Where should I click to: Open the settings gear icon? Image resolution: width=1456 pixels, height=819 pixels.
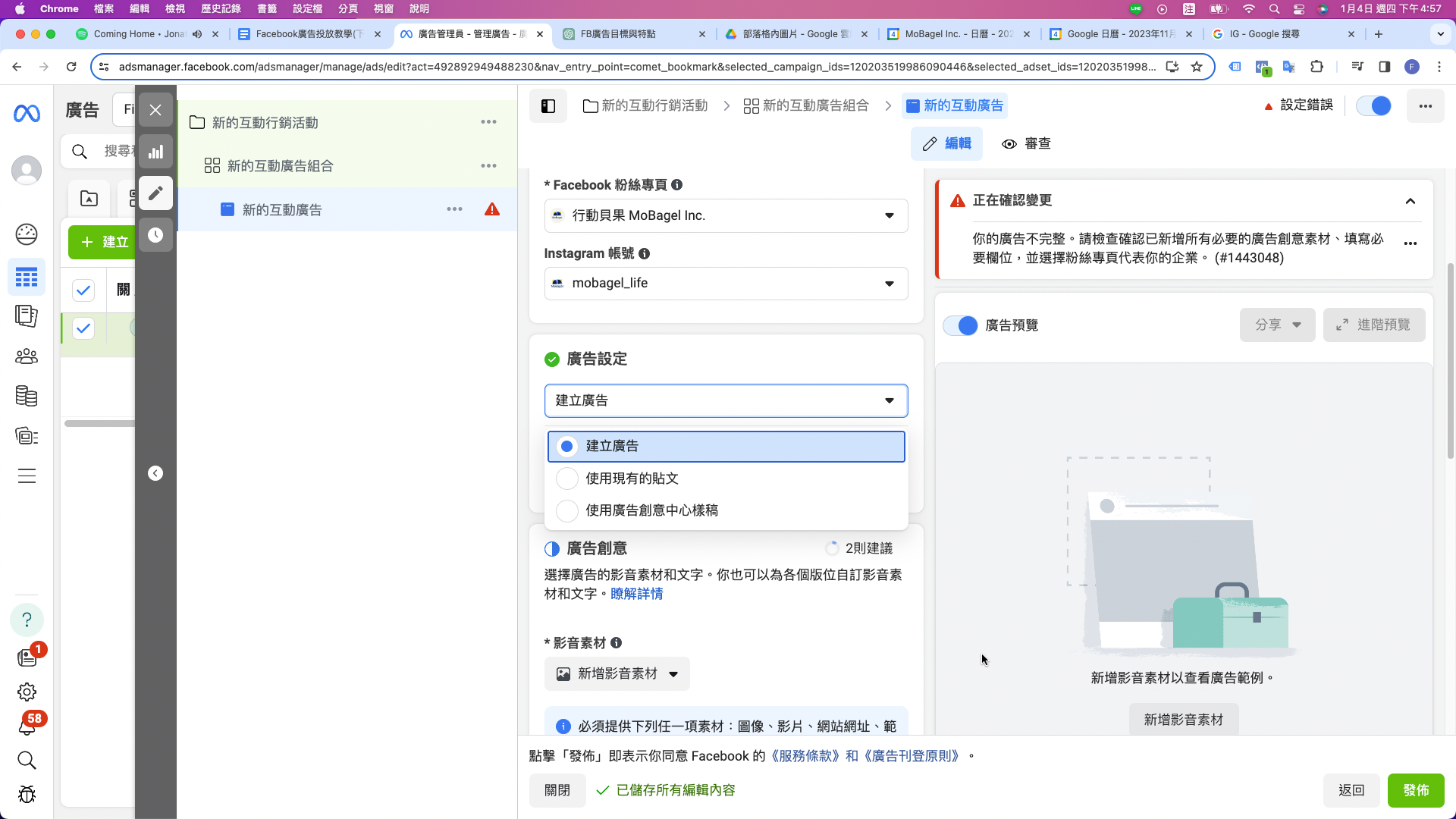[27, 692]
